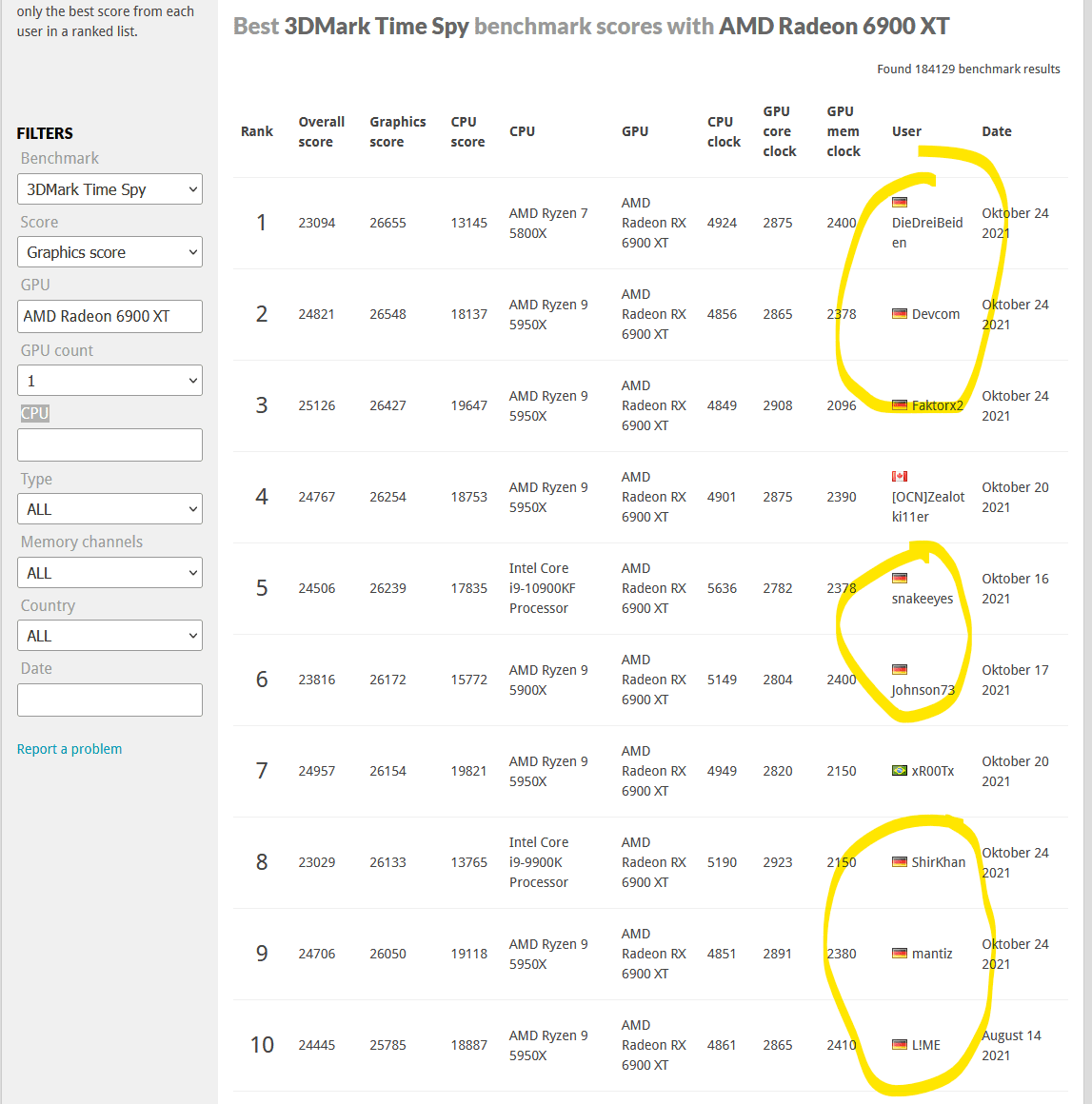Open user [OCN]Zealotki11er's result

click(928, 507)
